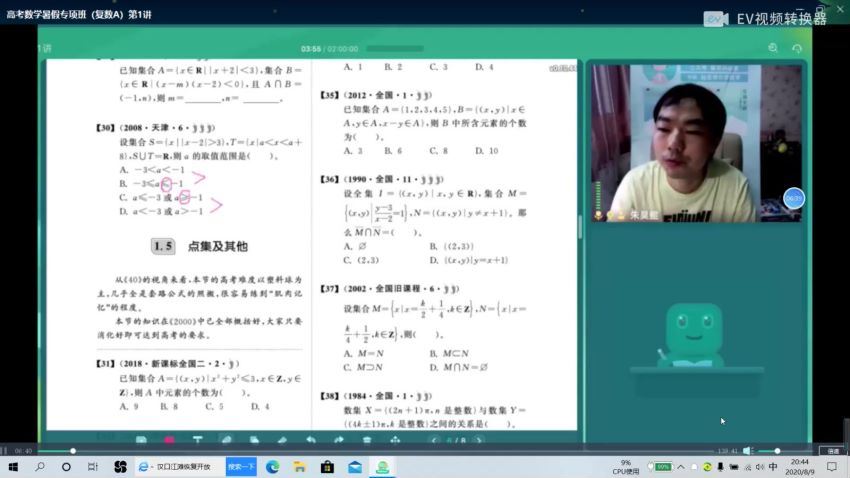Click the document pane vertical scrollbar
This screenshot has width=850, height=478.
click(579, 227)
